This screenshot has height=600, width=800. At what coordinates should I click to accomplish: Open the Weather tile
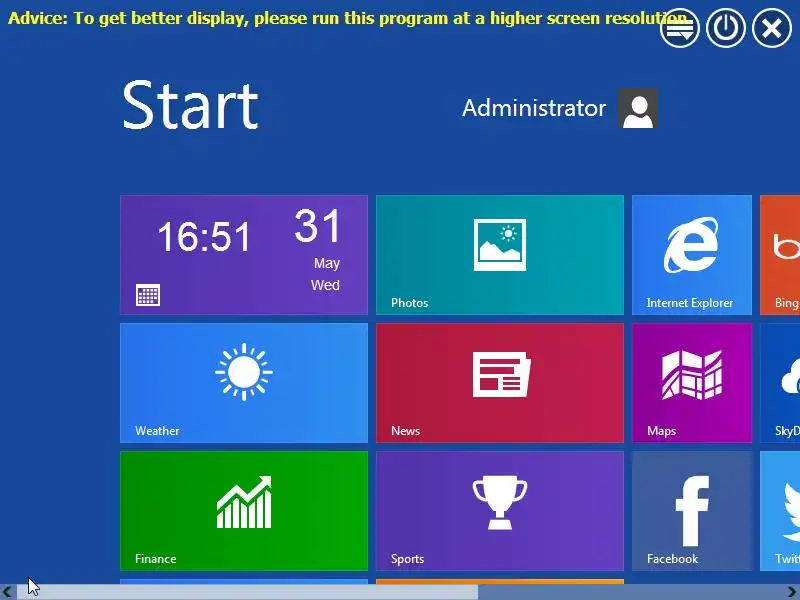tap(244, 383)
